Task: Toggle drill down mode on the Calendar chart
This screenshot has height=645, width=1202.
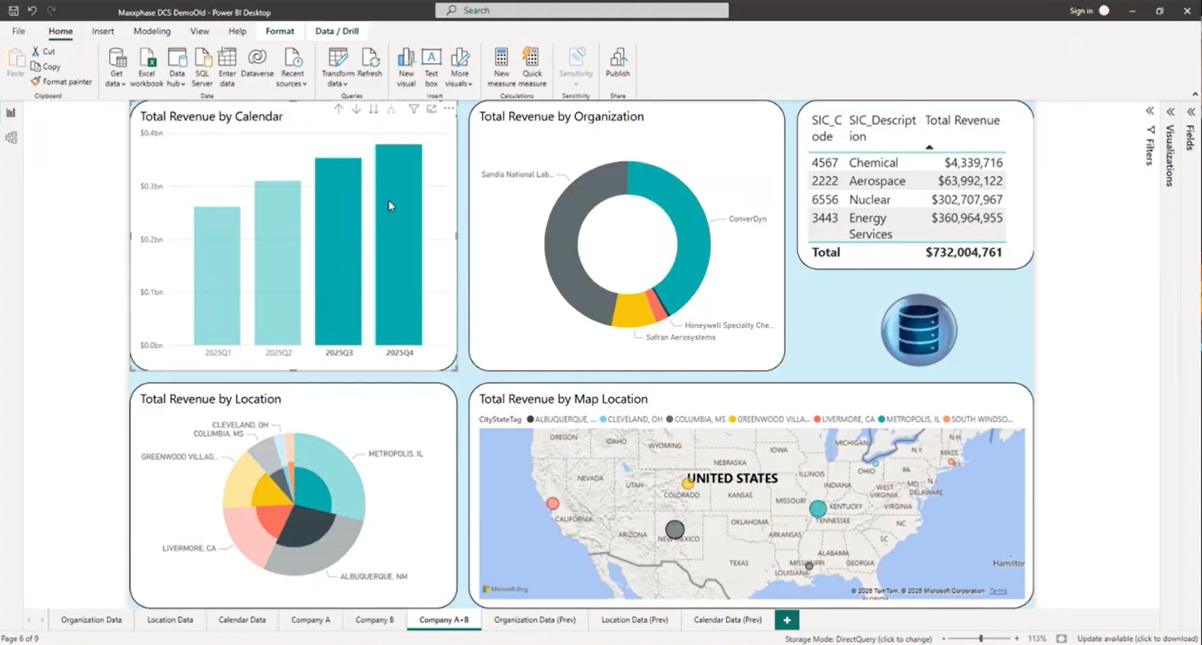Action: coord(356,109)
